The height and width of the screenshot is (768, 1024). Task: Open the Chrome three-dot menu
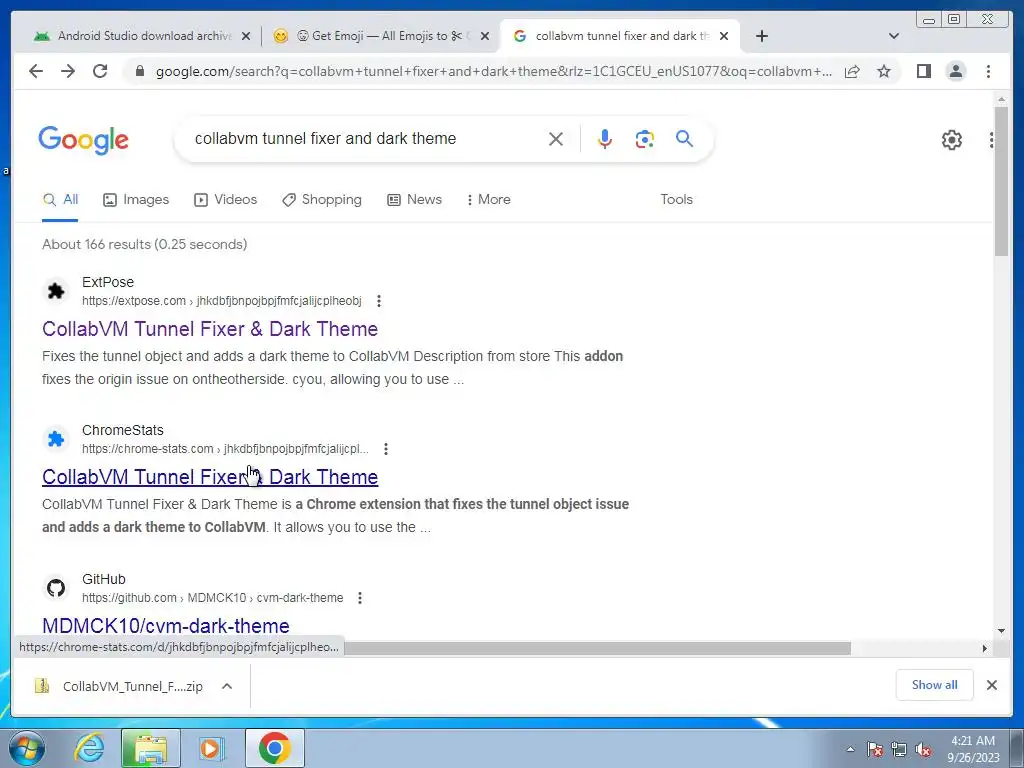click(x=988, y=71)
